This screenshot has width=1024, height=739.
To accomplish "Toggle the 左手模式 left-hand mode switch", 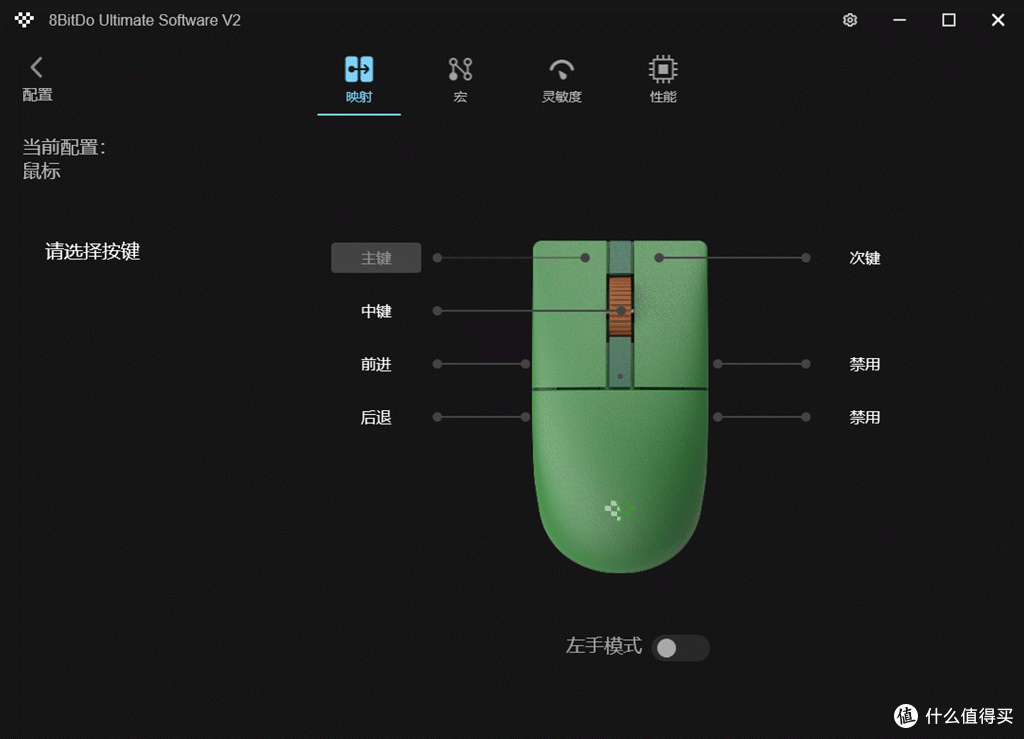I will (680, 648).
